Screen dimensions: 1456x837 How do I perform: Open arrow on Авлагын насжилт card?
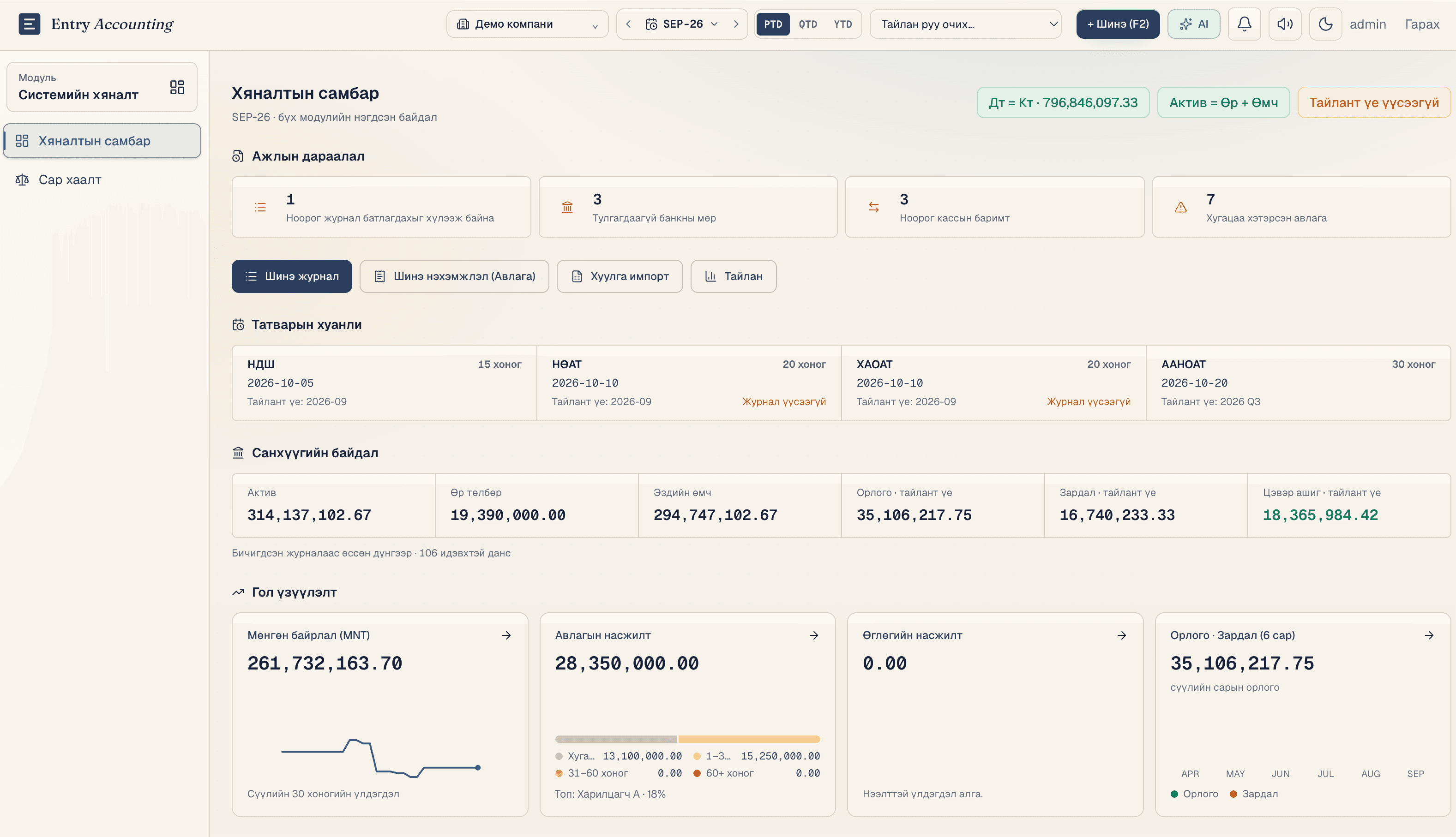(814, 635)
